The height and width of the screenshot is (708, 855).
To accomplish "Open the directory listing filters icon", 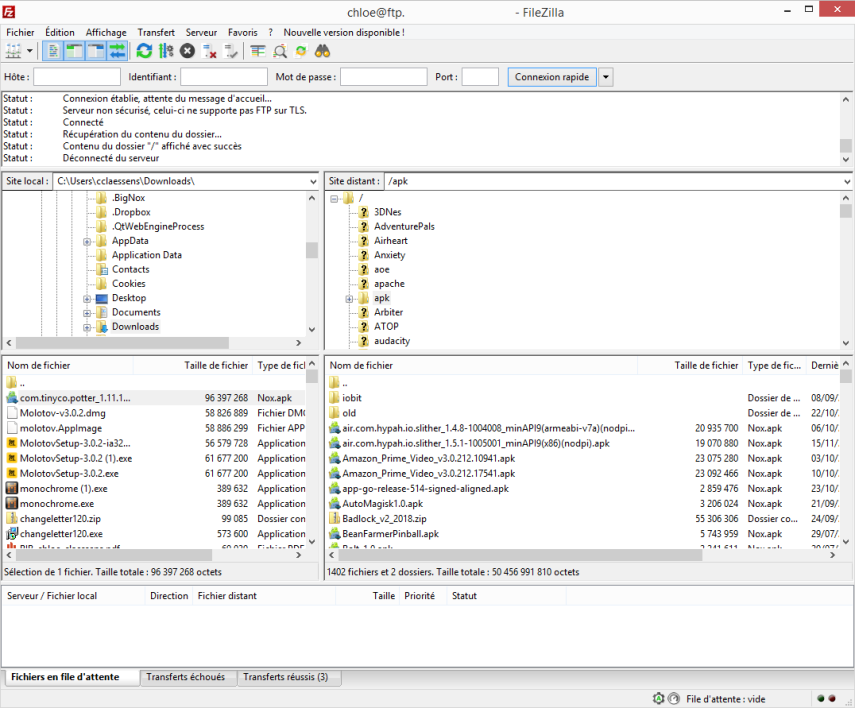I will click(258, 51).
